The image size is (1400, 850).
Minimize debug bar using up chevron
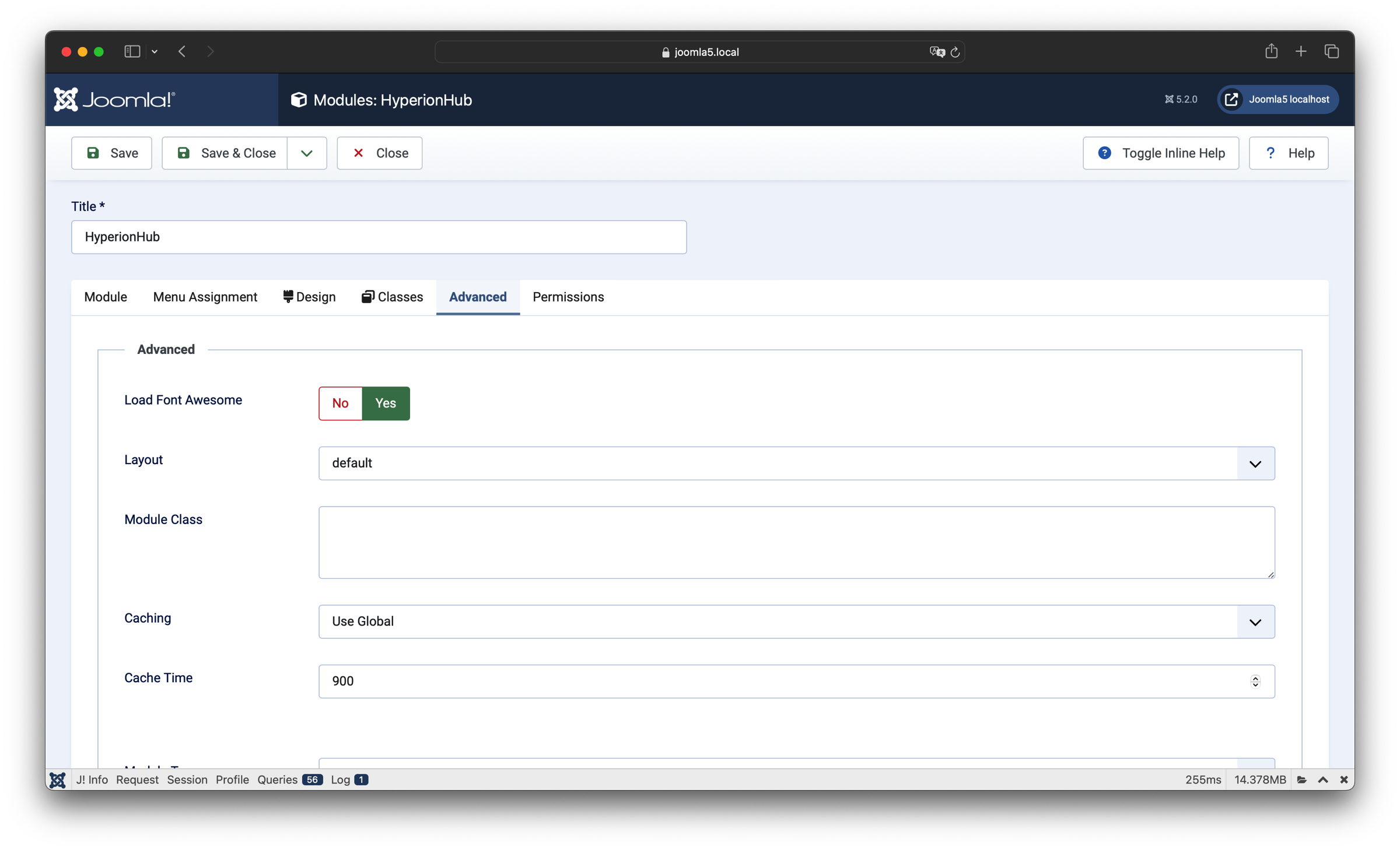1323,779
